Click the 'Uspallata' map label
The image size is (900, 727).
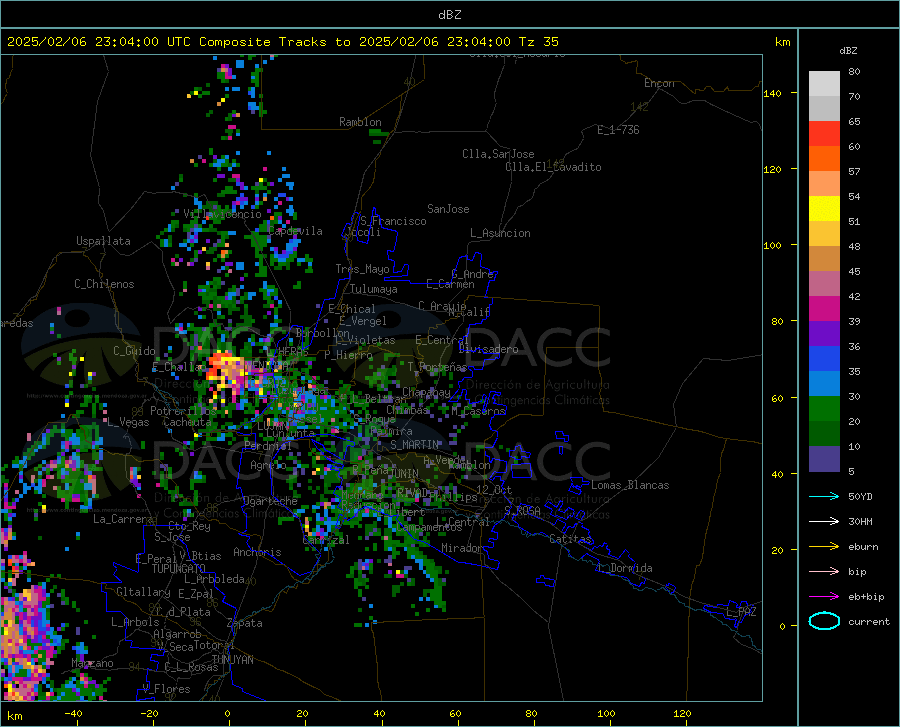click(x=103, y=241)
